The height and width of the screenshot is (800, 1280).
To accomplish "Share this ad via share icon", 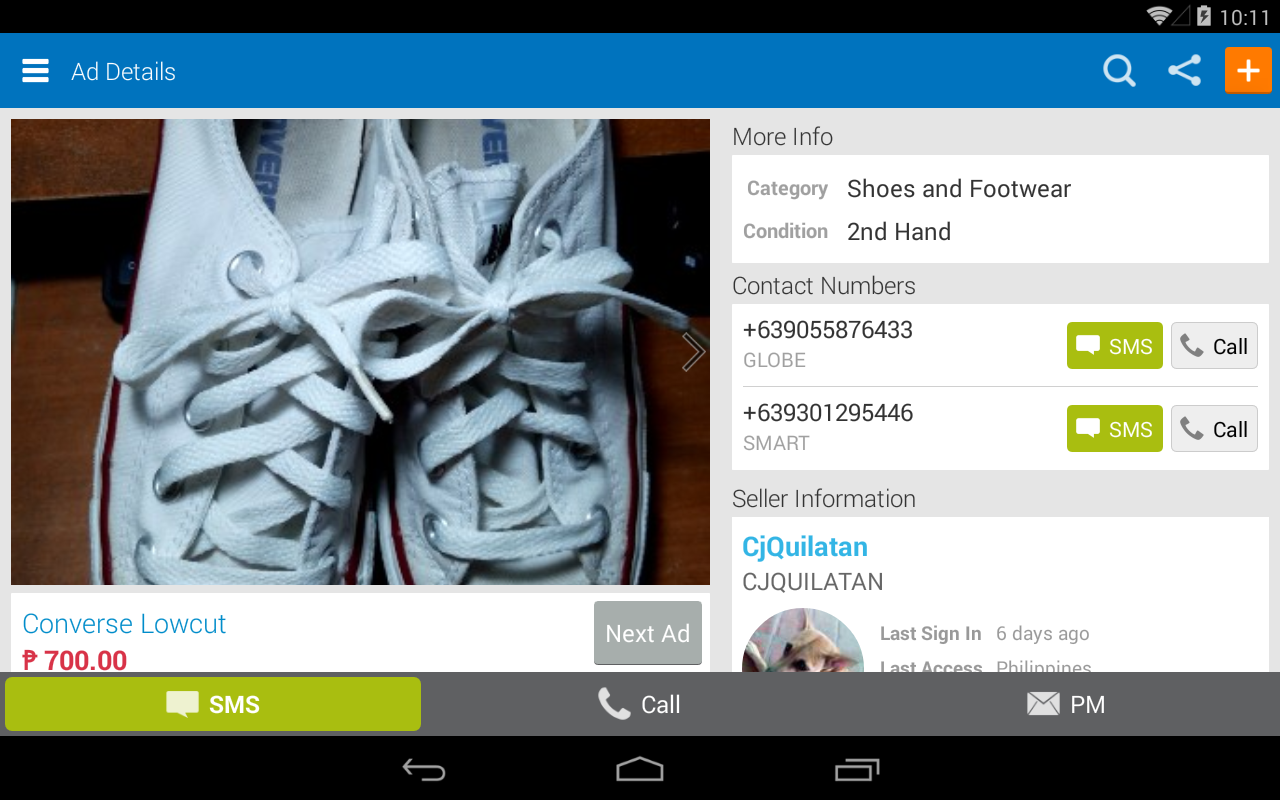I will [1185, 71].
